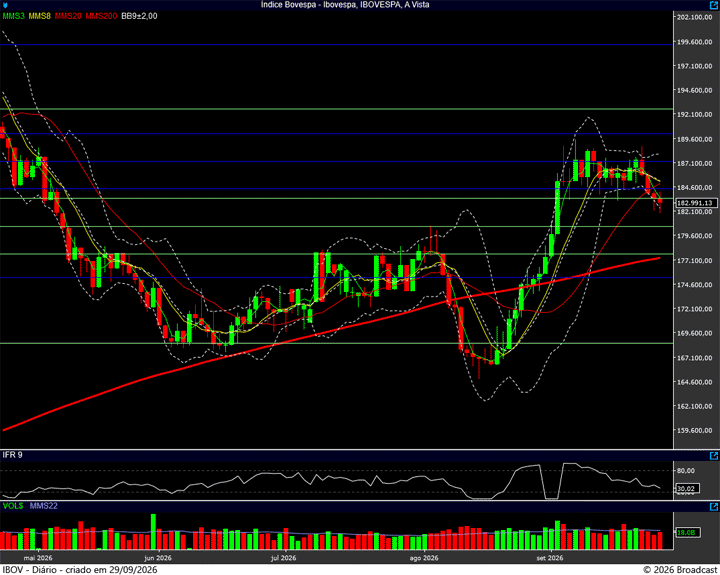This screenshot has width=720, height=575.
Task: Click the set 2026 date axis marker
Action: coord(550,558)
